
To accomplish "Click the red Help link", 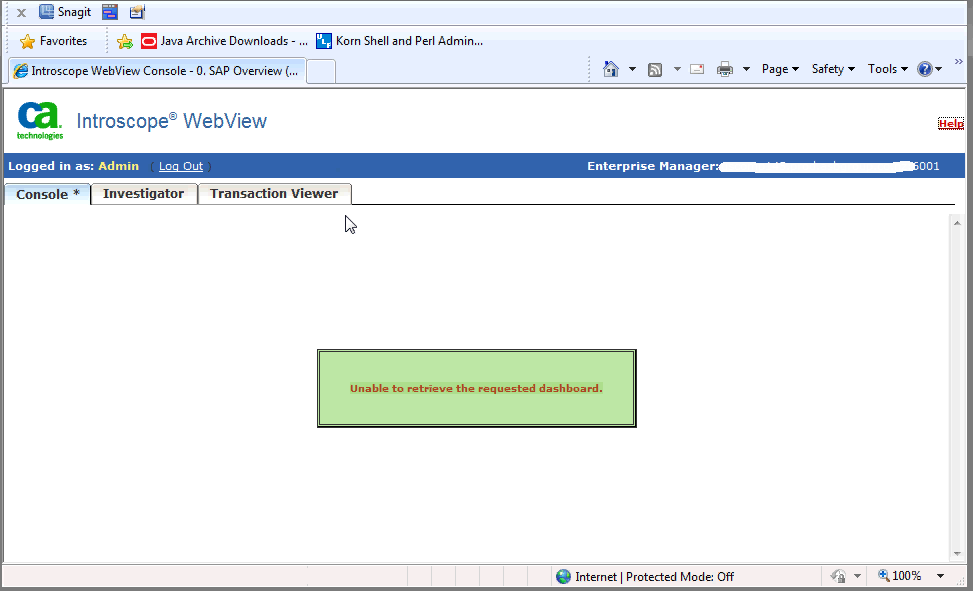I will click(951, 124).
